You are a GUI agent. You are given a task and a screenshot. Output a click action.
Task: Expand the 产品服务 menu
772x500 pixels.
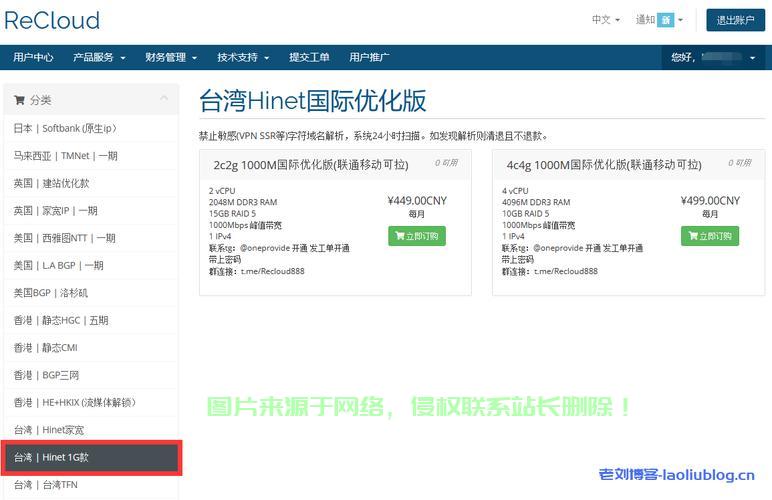point(99,58)
